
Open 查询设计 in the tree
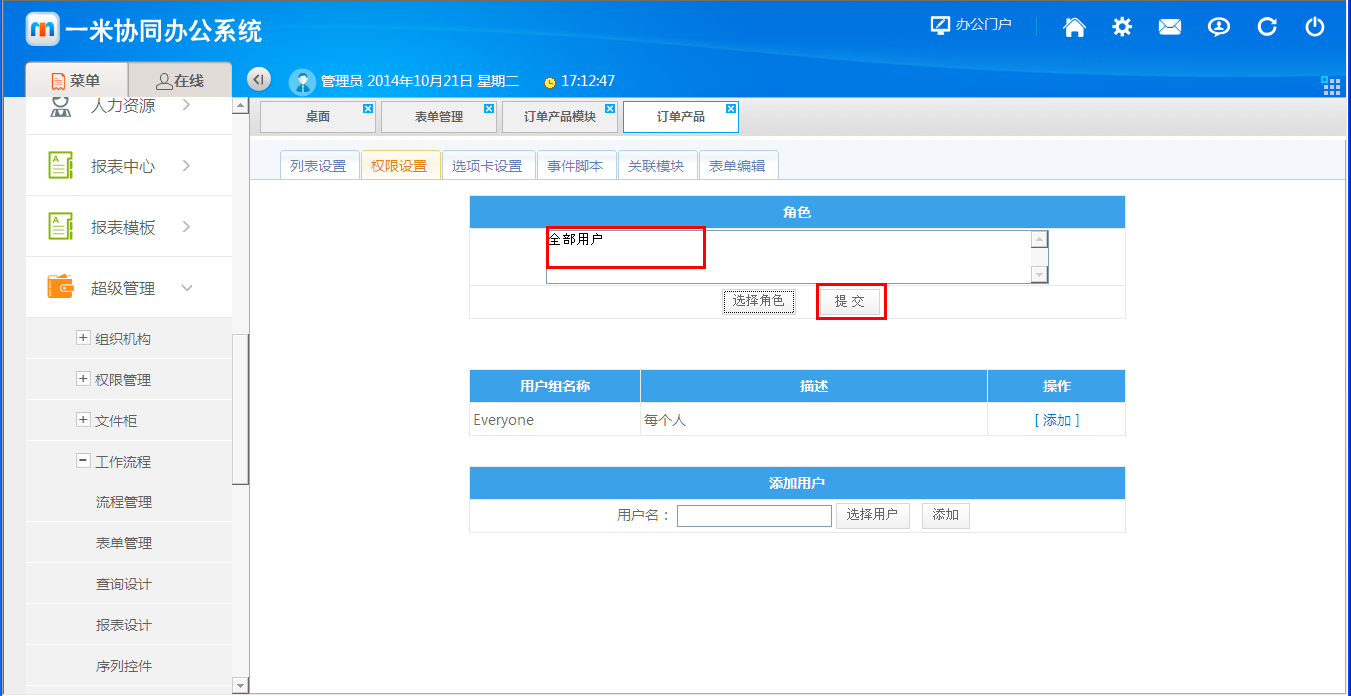click(124, 584)
